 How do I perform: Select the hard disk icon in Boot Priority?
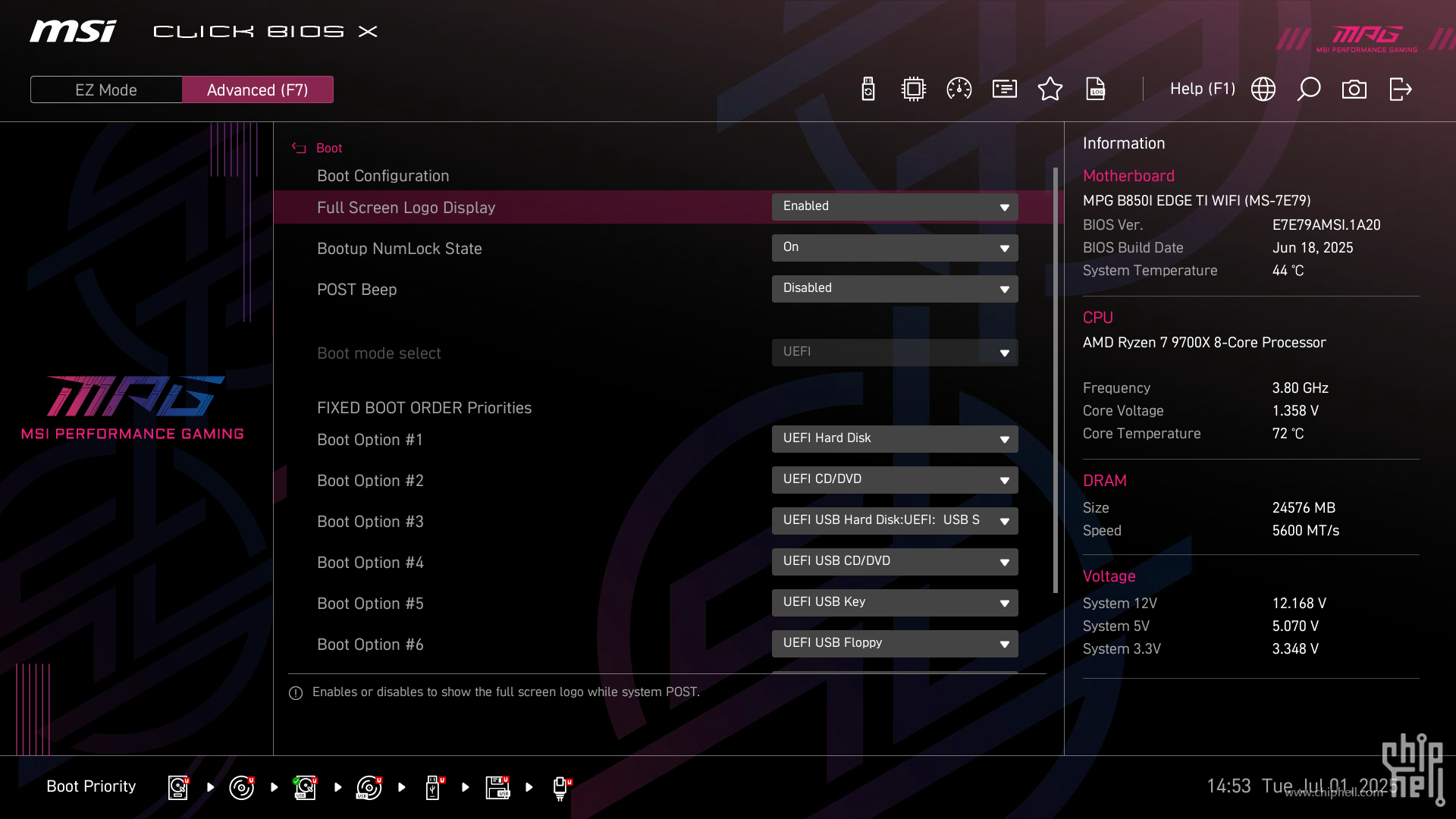point(178,787)
